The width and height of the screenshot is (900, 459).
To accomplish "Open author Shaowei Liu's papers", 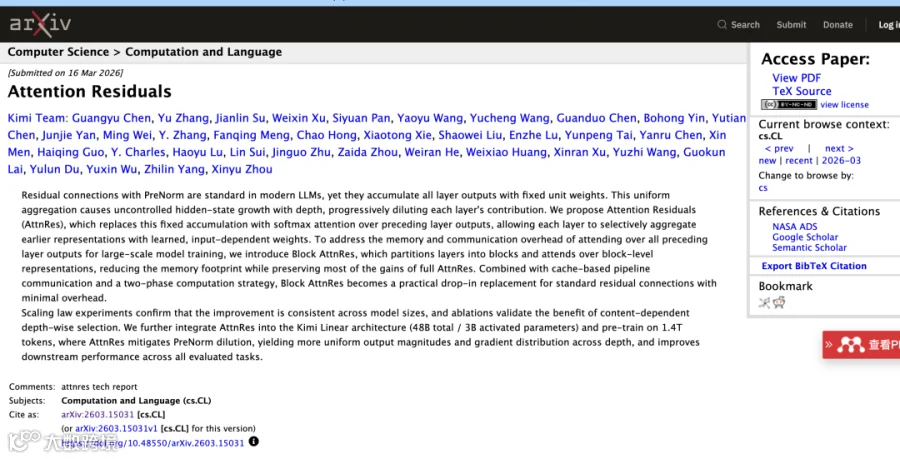I will [471, 135].
